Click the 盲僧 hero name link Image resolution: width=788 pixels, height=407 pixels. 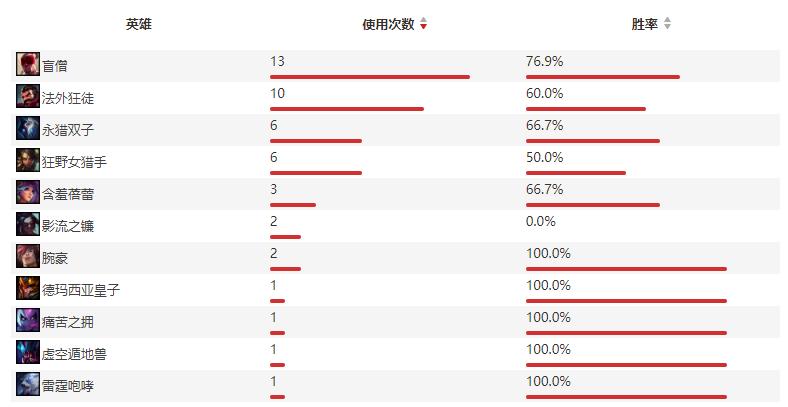click(x=55, y=66)
